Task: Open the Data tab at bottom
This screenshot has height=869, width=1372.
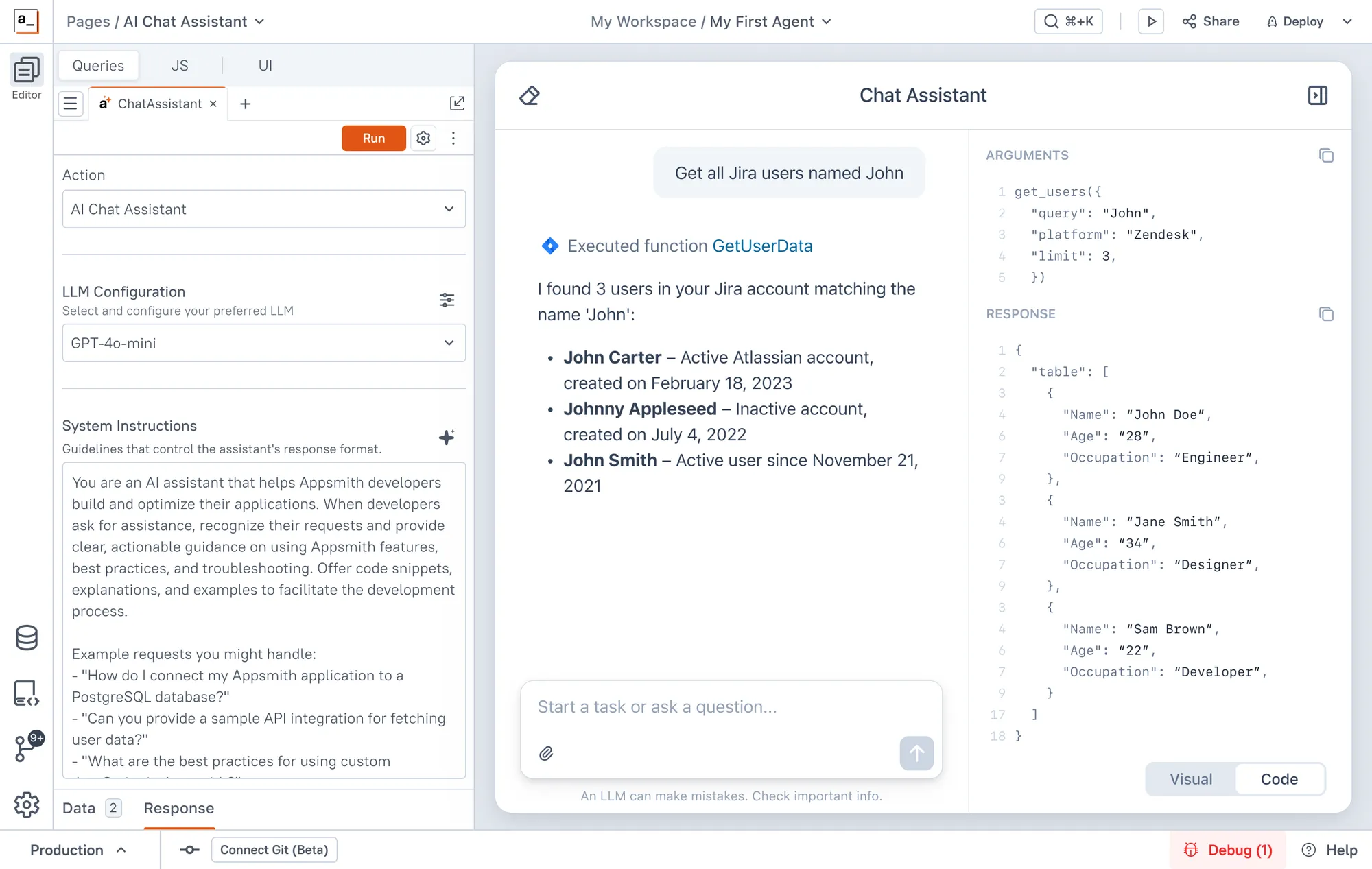Action: (x=92, y=808)
